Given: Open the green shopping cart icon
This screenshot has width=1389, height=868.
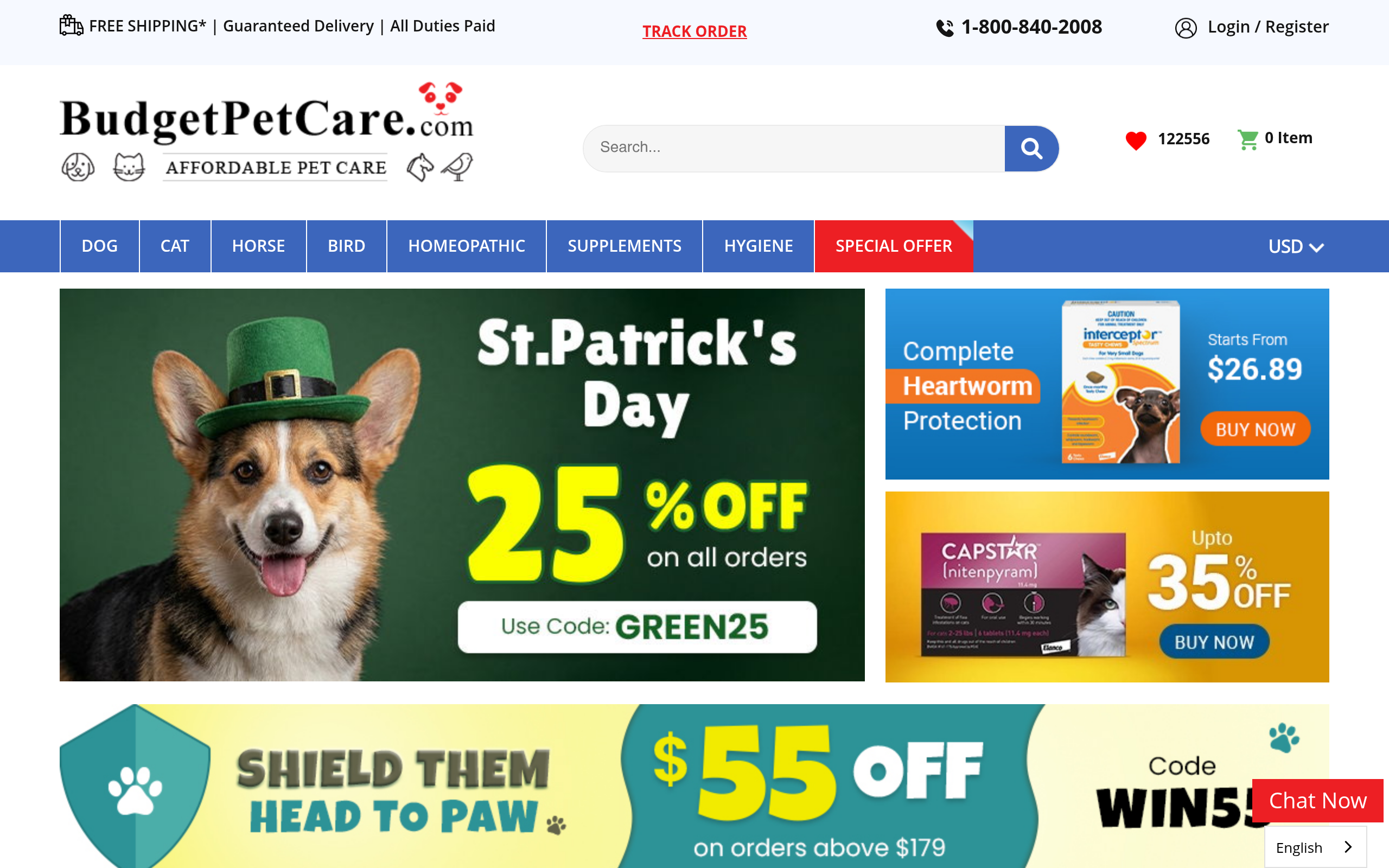Looking at the screenshot, I should click(x=1248, y=139).
